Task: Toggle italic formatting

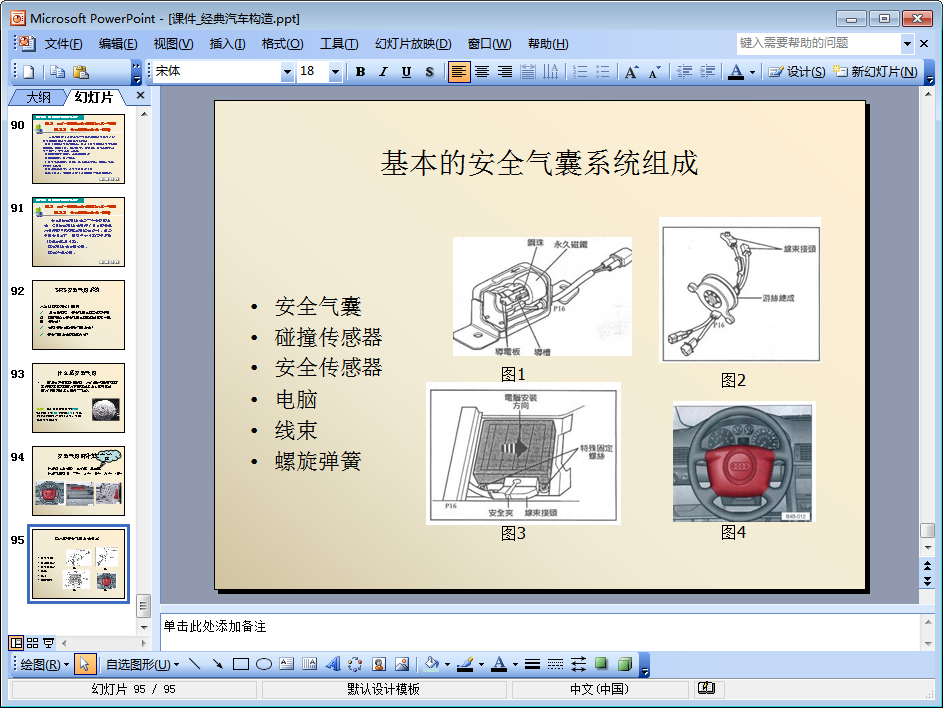Action: 383,72
